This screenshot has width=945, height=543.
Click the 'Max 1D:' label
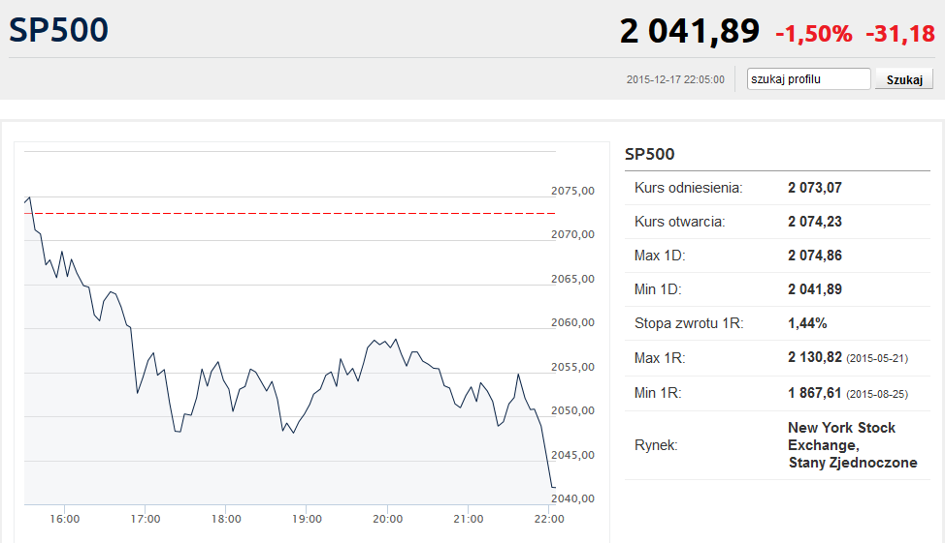click(x=660, y=256)
